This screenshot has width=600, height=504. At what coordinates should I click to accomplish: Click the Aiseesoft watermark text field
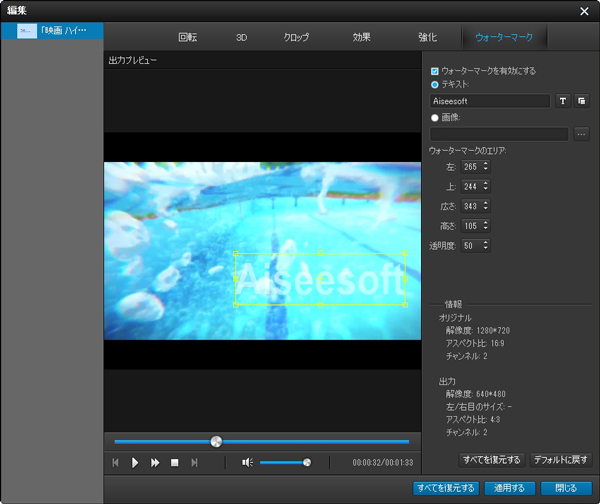(x=489, y=101)
